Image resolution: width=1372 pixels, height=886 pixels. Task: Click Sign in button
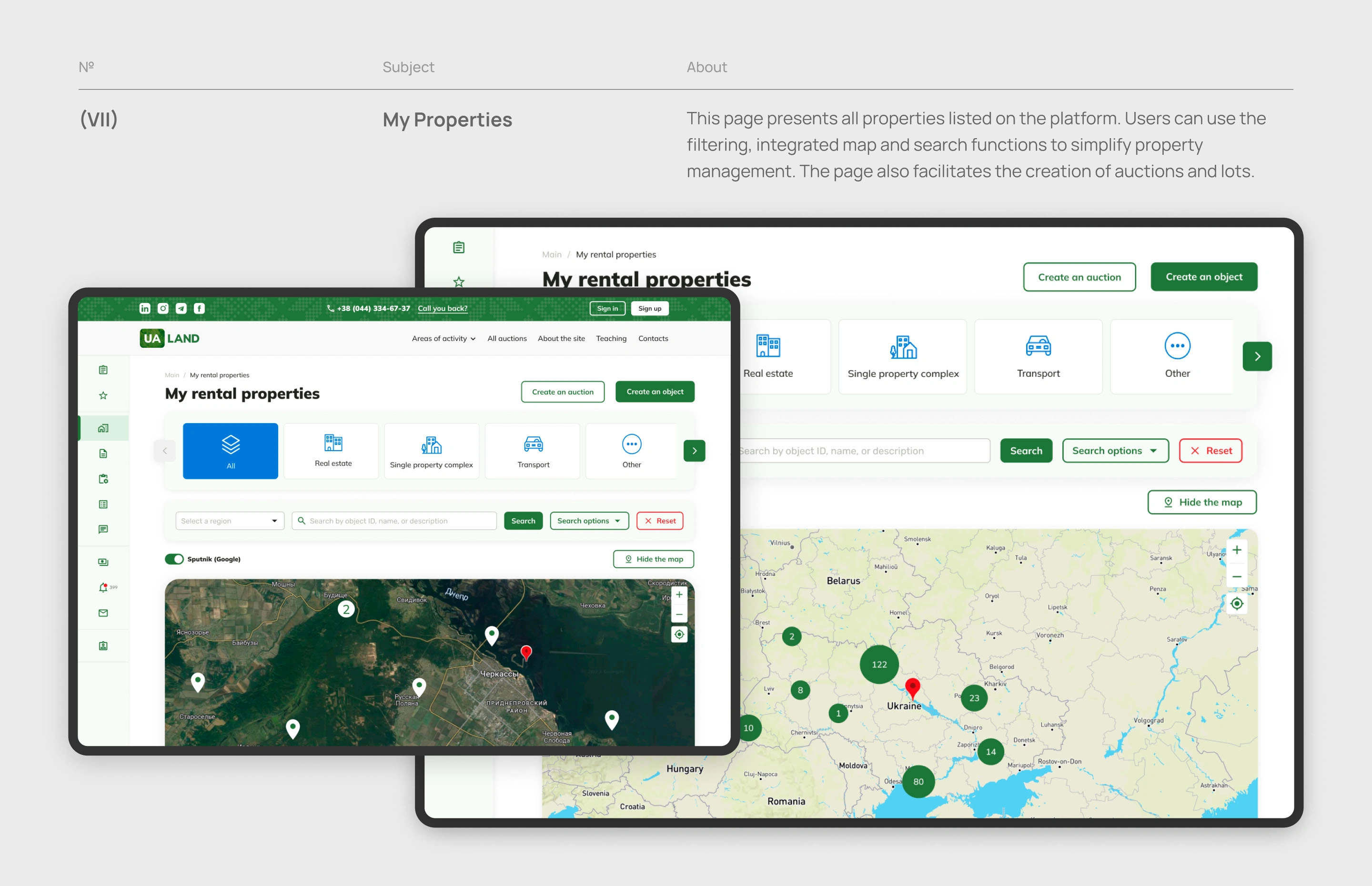click(607, 308)
